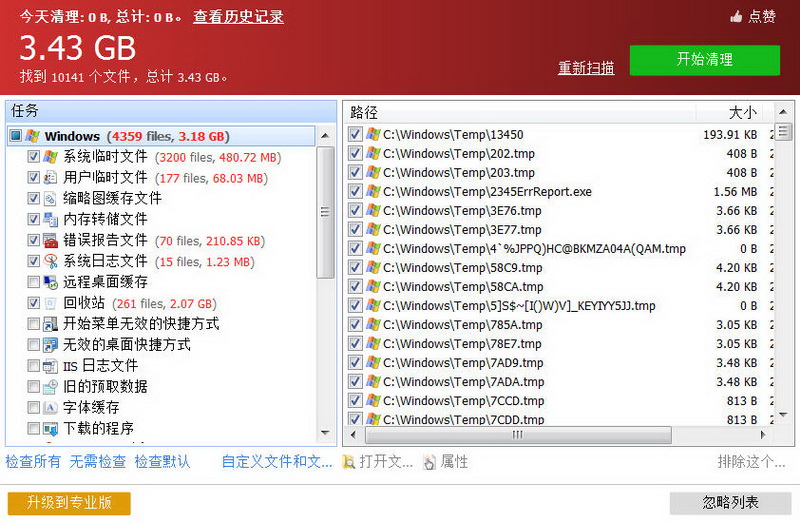Screen dimensions: 800x523
Task: Open 查看历史记录 link
Action: 238,17
